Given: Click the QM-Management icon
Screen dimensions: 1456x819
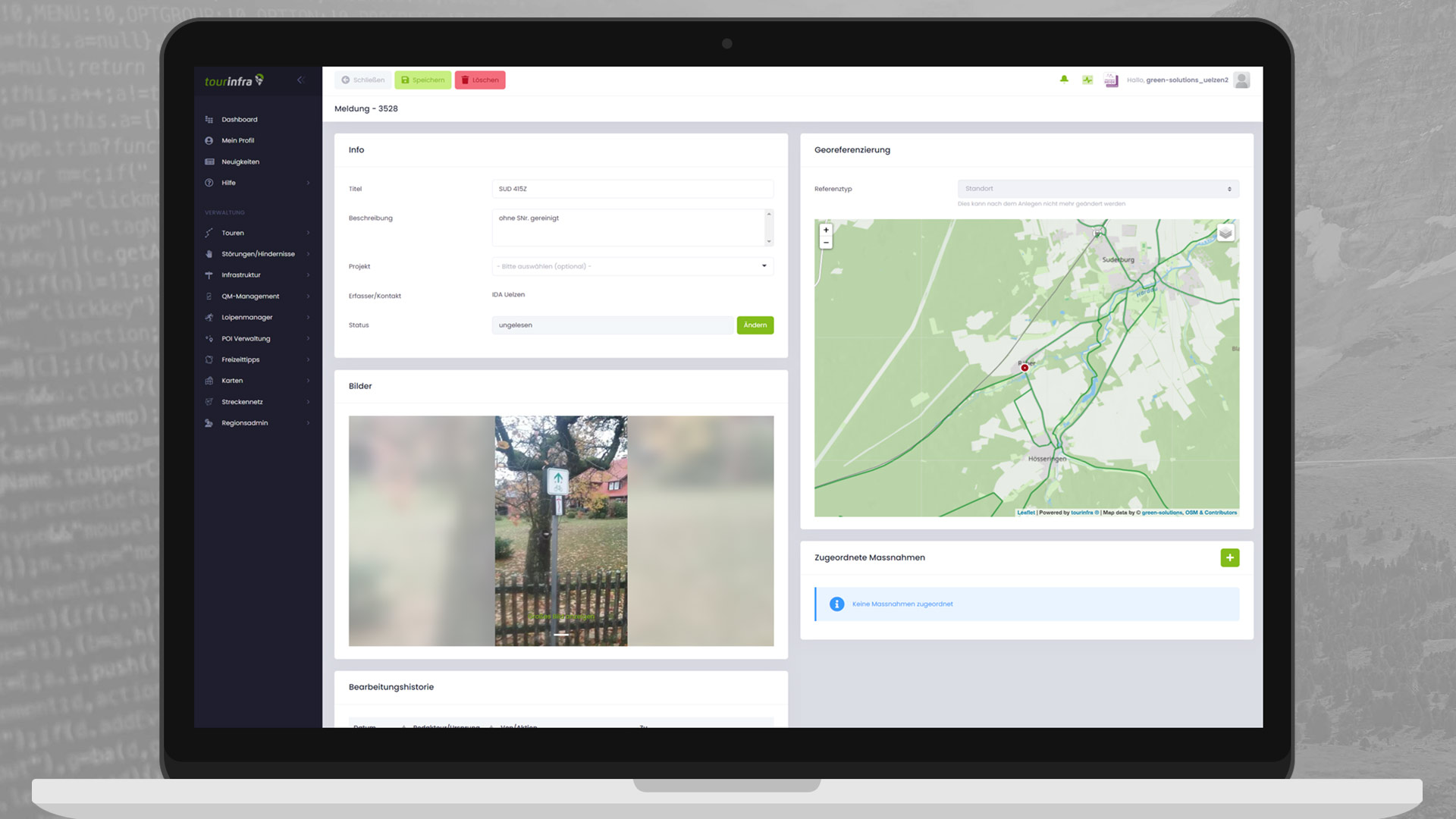Looking at the screenshot, I should click(209, 297).
